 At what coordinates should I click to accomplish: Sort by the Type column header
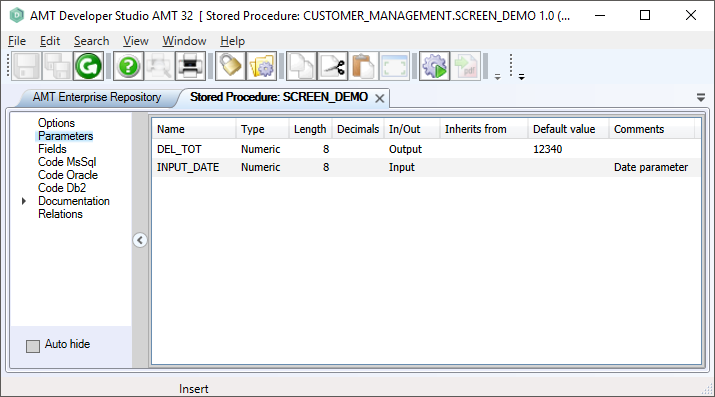click(x=262, y=129)
